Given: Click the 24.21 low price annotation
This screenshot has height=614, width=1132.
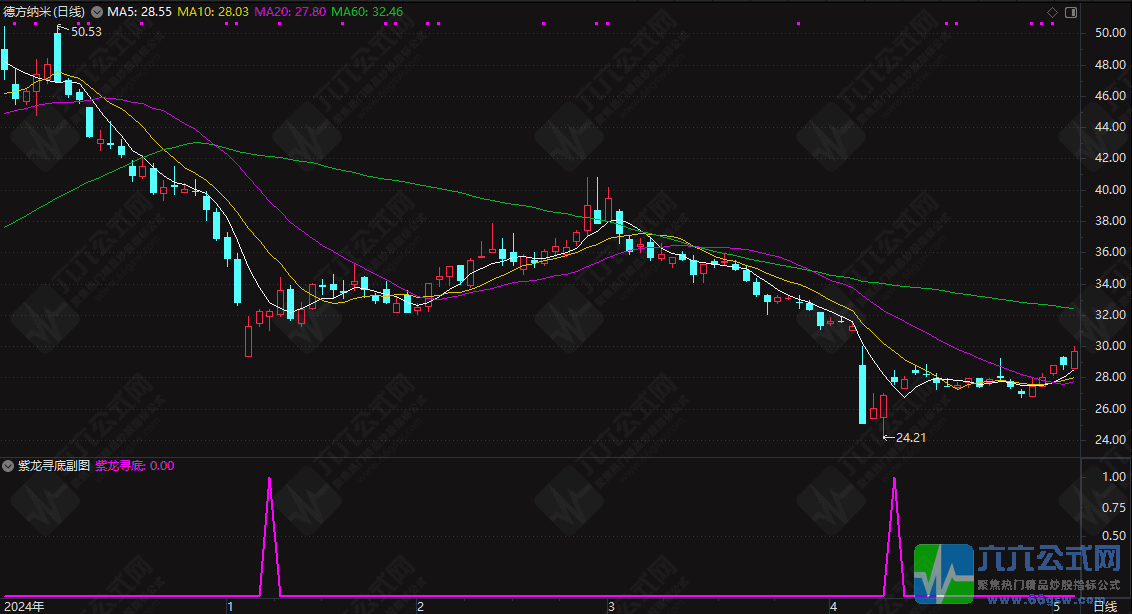Looking at the screenshot, I should tap(908, 437).
